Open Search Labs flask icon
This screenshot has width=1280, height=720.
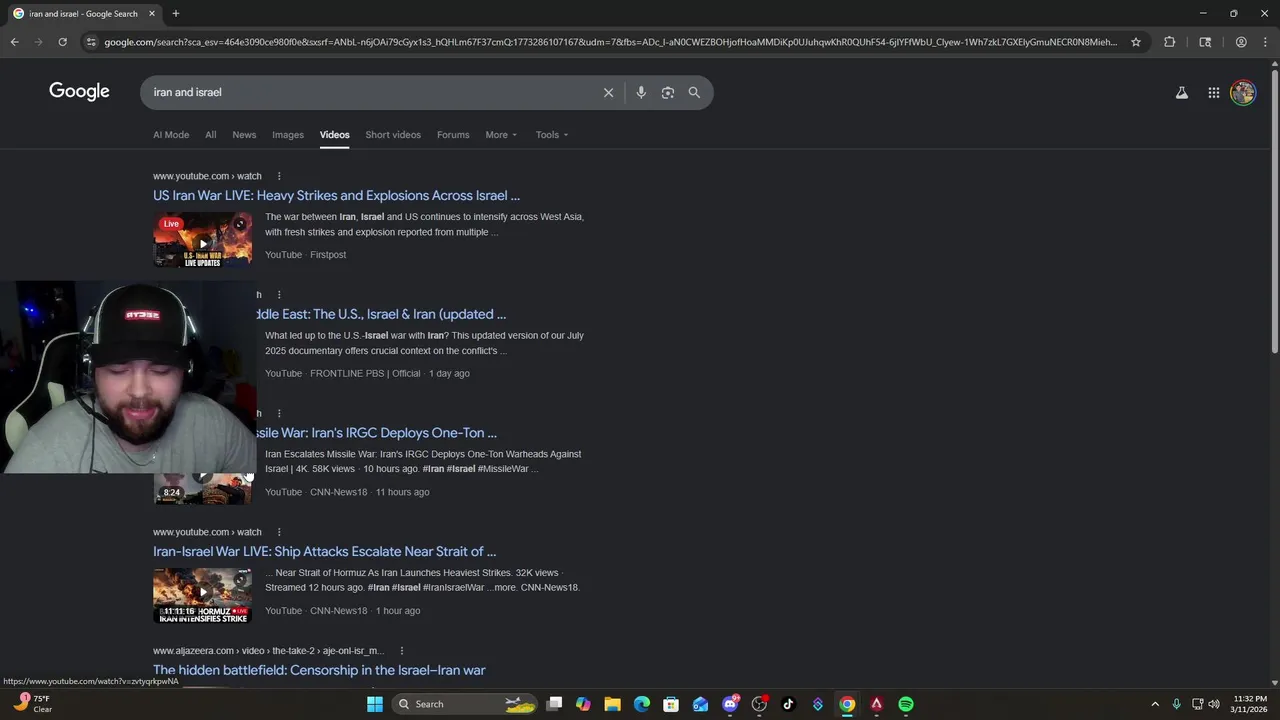[1181, 92]
